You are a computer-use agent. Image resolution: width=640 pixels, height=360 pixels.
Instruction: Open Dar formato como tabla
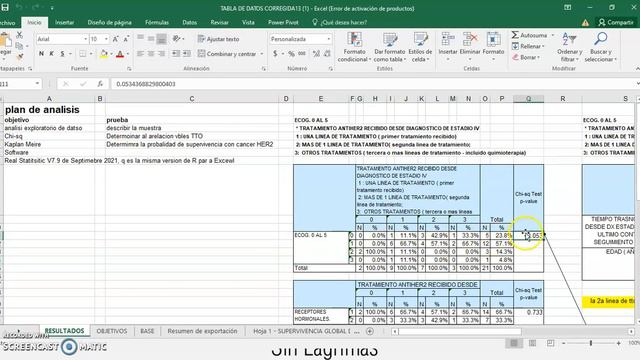pyautogui.click(x=389, y=47)
